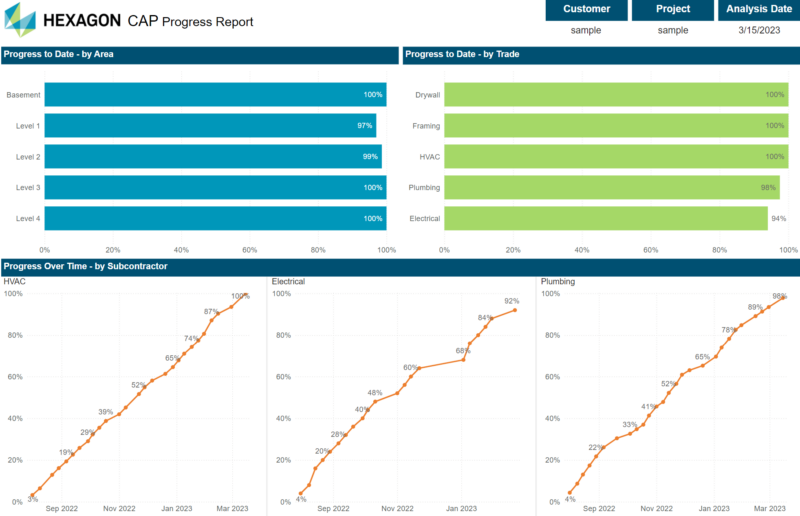Screen dimensions: 800x516
Task: Click the 68% point in Electrical chart
Action: tap(463, 359)
